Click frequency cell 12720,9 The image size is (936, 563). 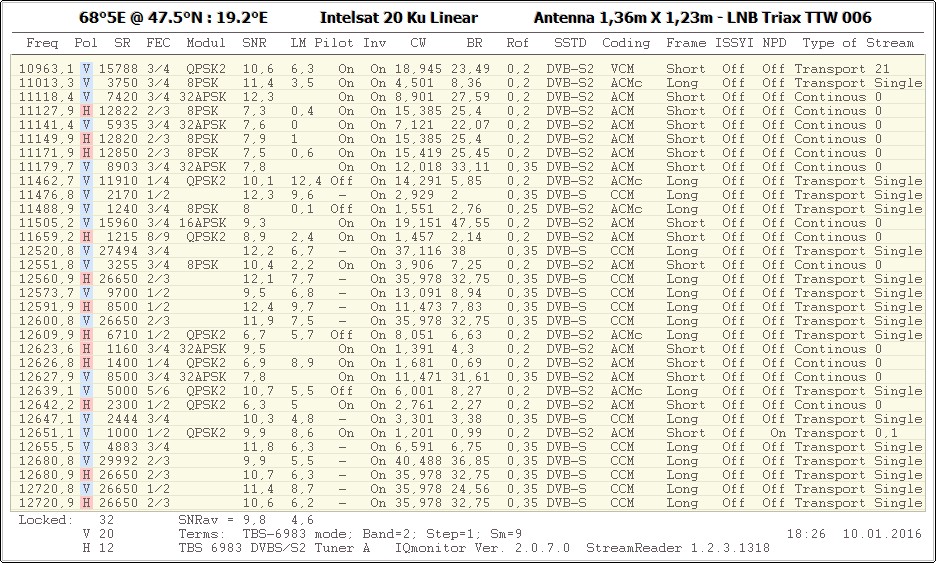[x=46, y=503]
